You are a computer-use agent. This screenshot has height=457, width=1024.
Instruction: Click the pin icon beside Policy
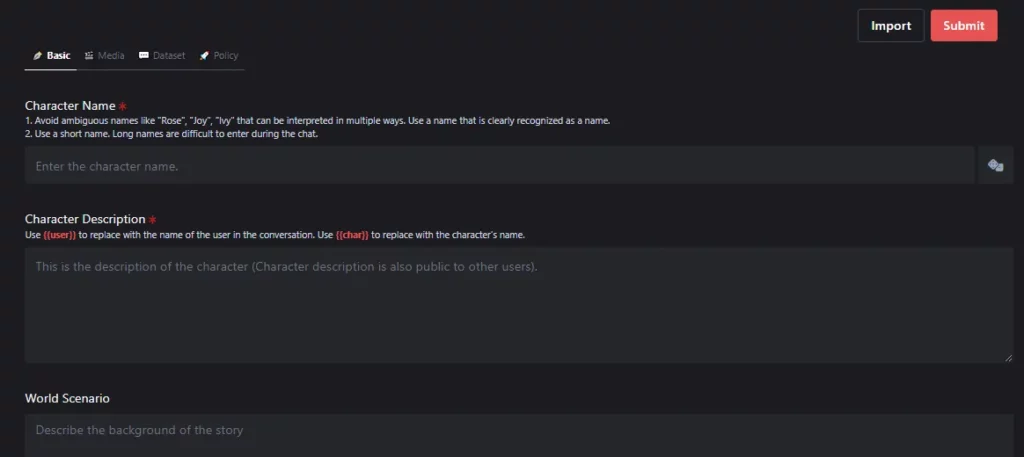(x=204, y=56)
